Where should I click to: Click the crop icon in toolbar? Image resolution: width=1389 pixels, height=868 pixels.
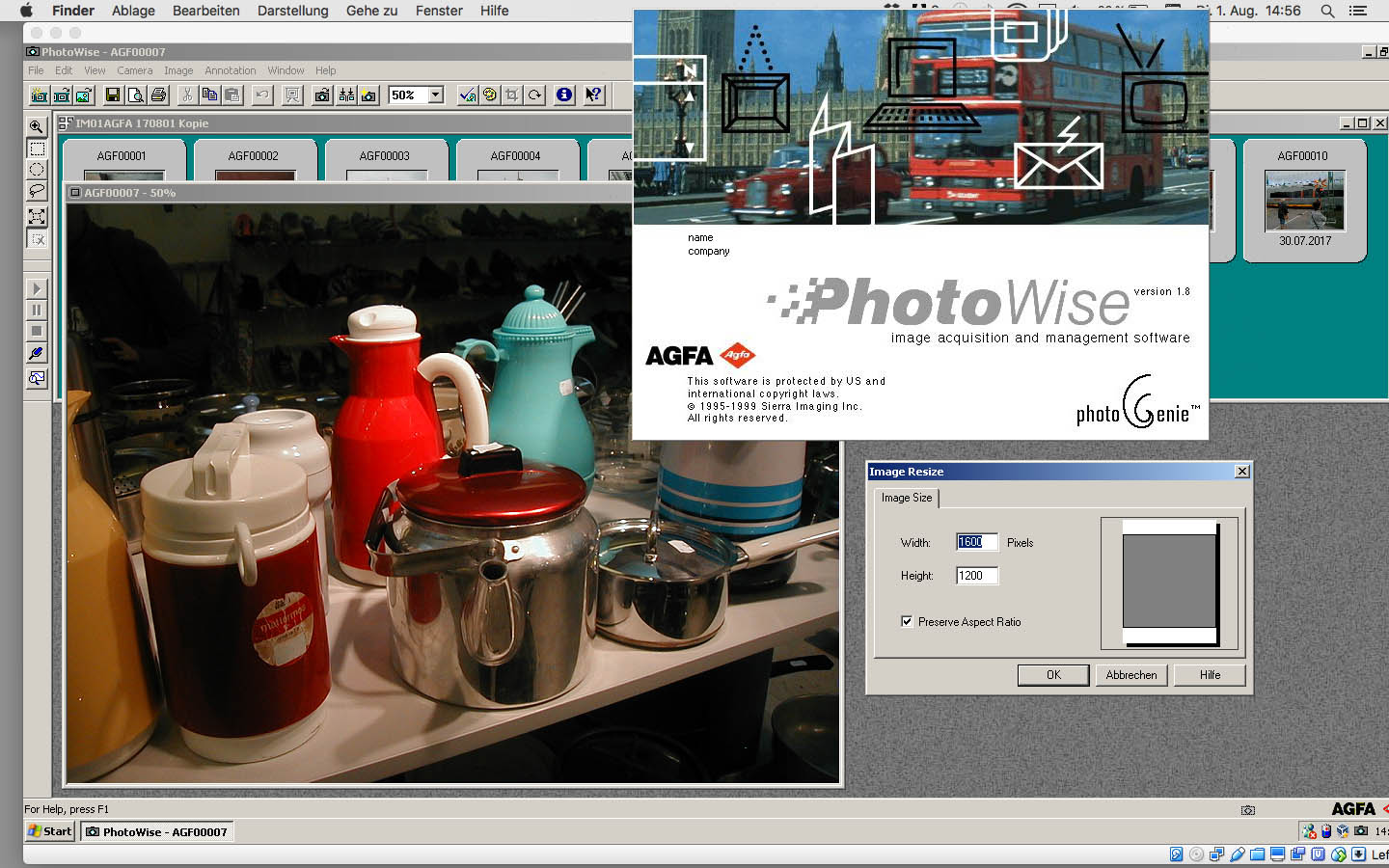[x=512, y=95]
